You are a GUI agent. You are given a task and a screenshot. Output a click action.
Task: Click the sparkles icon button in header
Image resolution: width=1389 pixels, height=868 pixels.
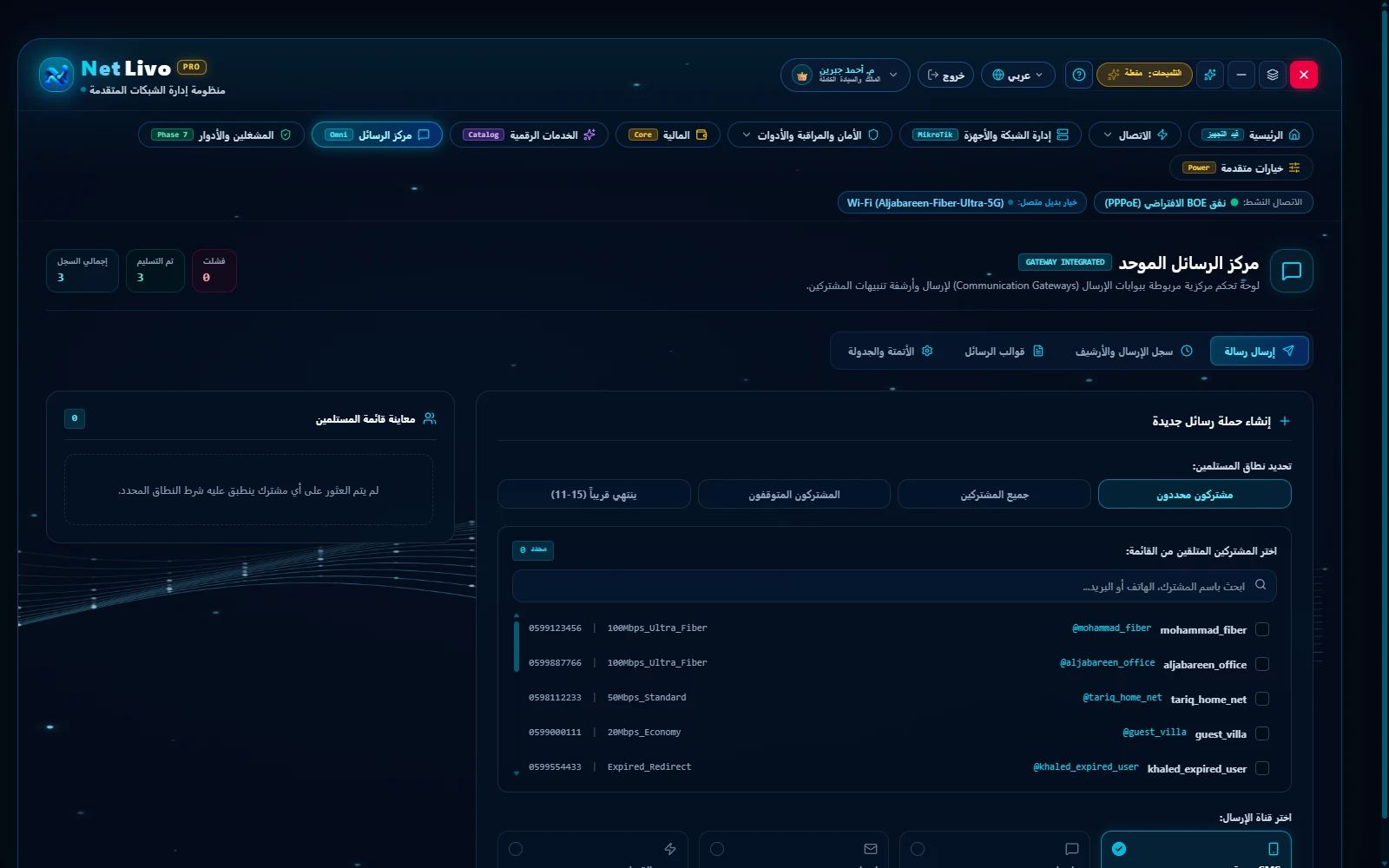point(1209,75)
